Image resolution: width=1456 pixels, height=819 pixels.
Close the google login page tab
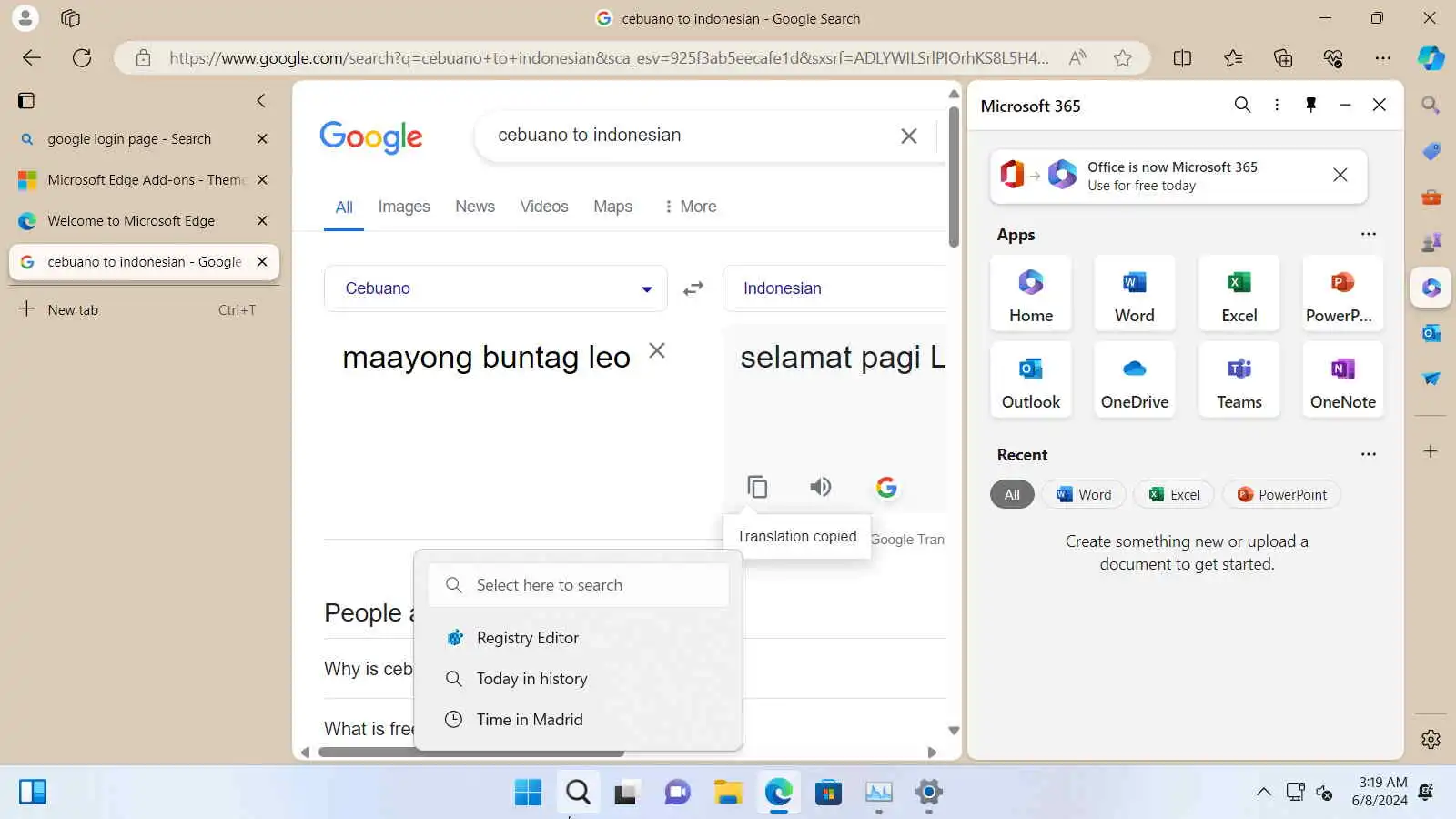coord(262,139)
